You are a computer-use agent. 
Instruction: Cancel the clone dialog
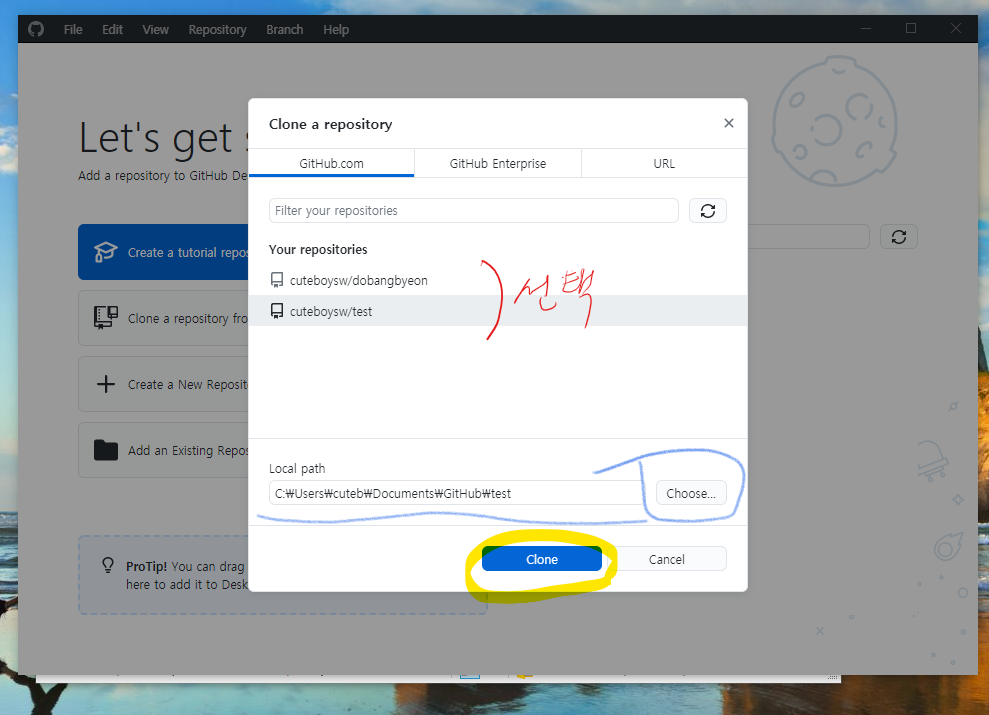[x=667, y=559]
